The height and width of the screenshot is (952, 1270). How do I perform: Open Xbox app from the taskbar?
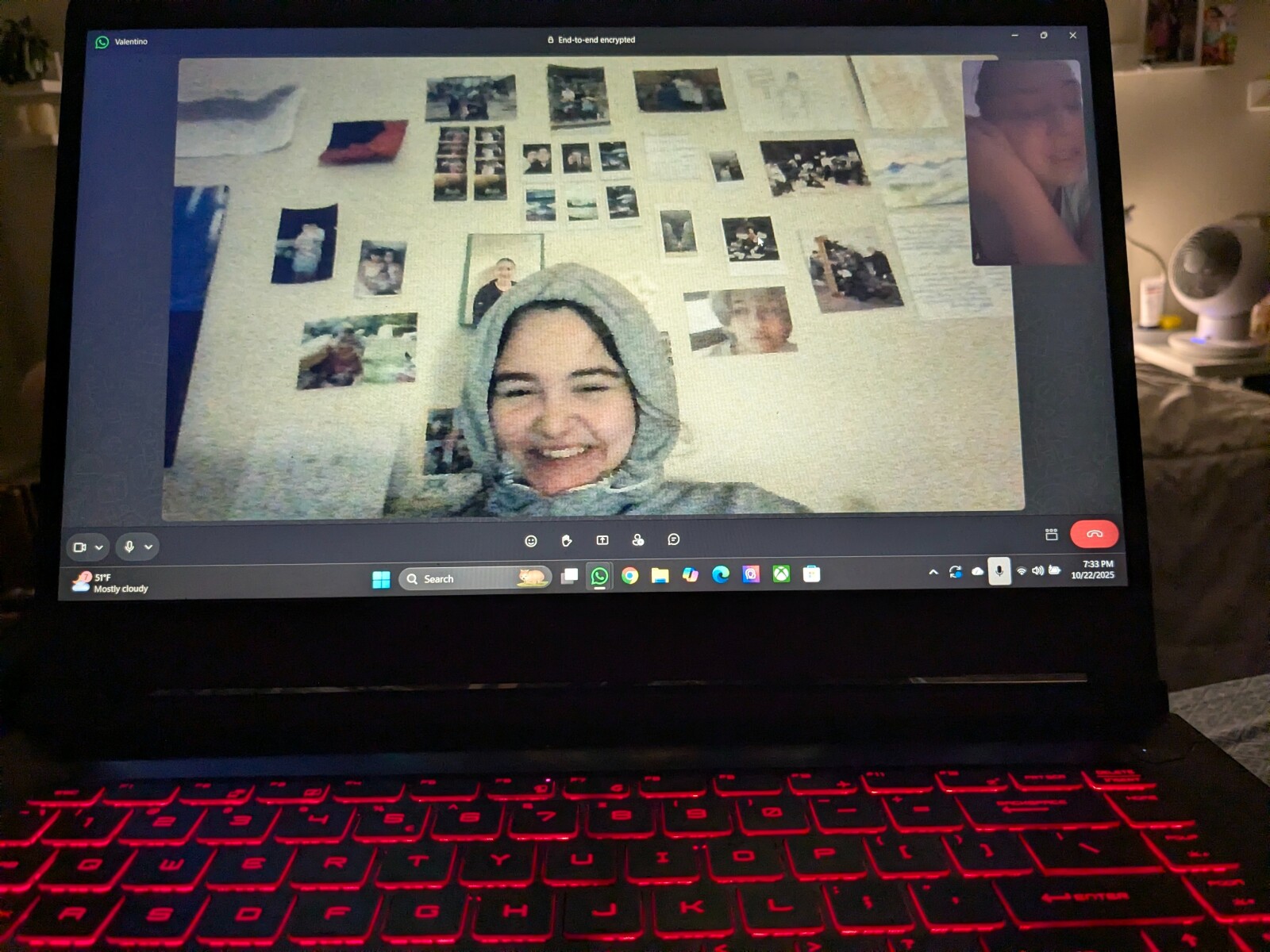point(781,574)
